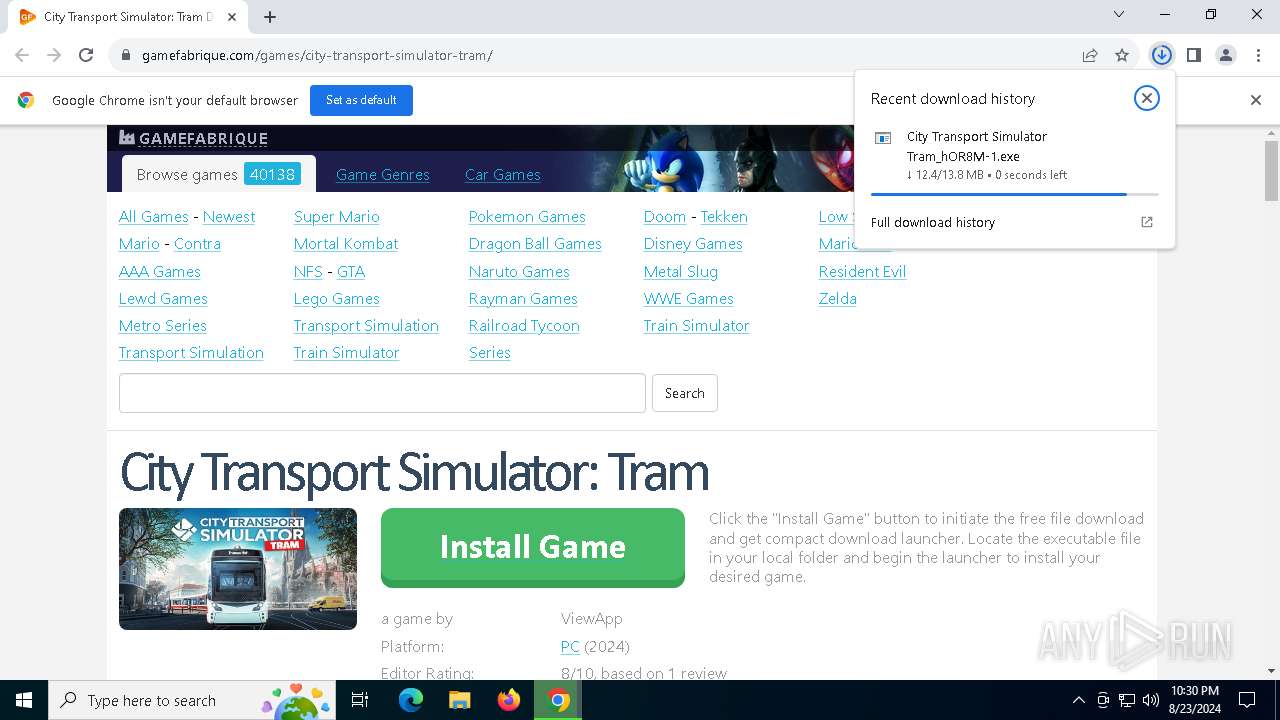This screenshot has height=720, width=1280.
Task: Click the Set as default button
Action: click(361, 100)
